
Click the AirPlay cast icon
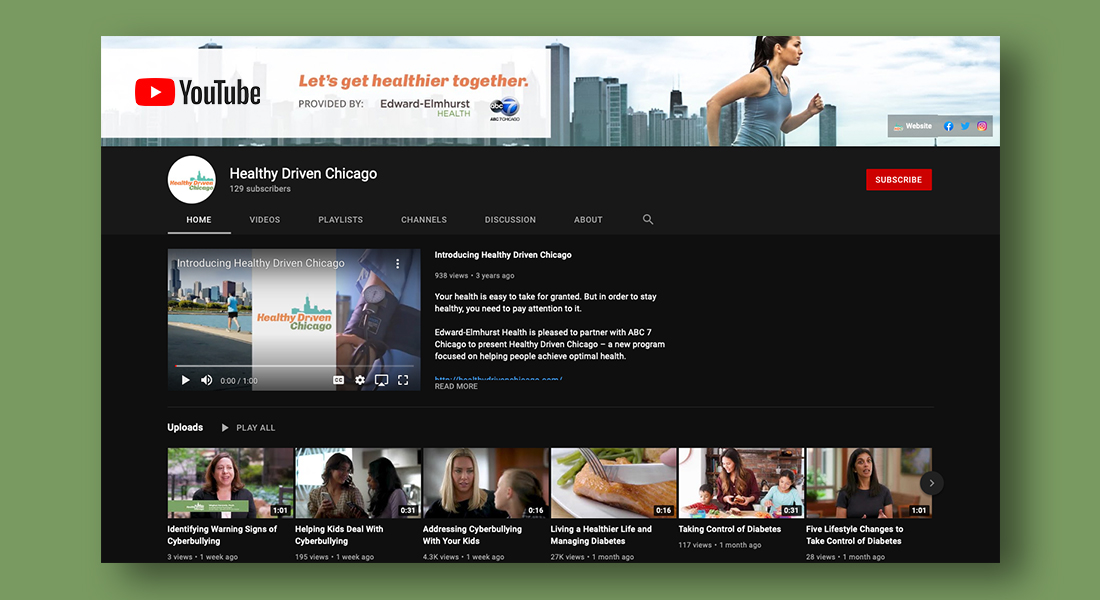coord(381,380)
